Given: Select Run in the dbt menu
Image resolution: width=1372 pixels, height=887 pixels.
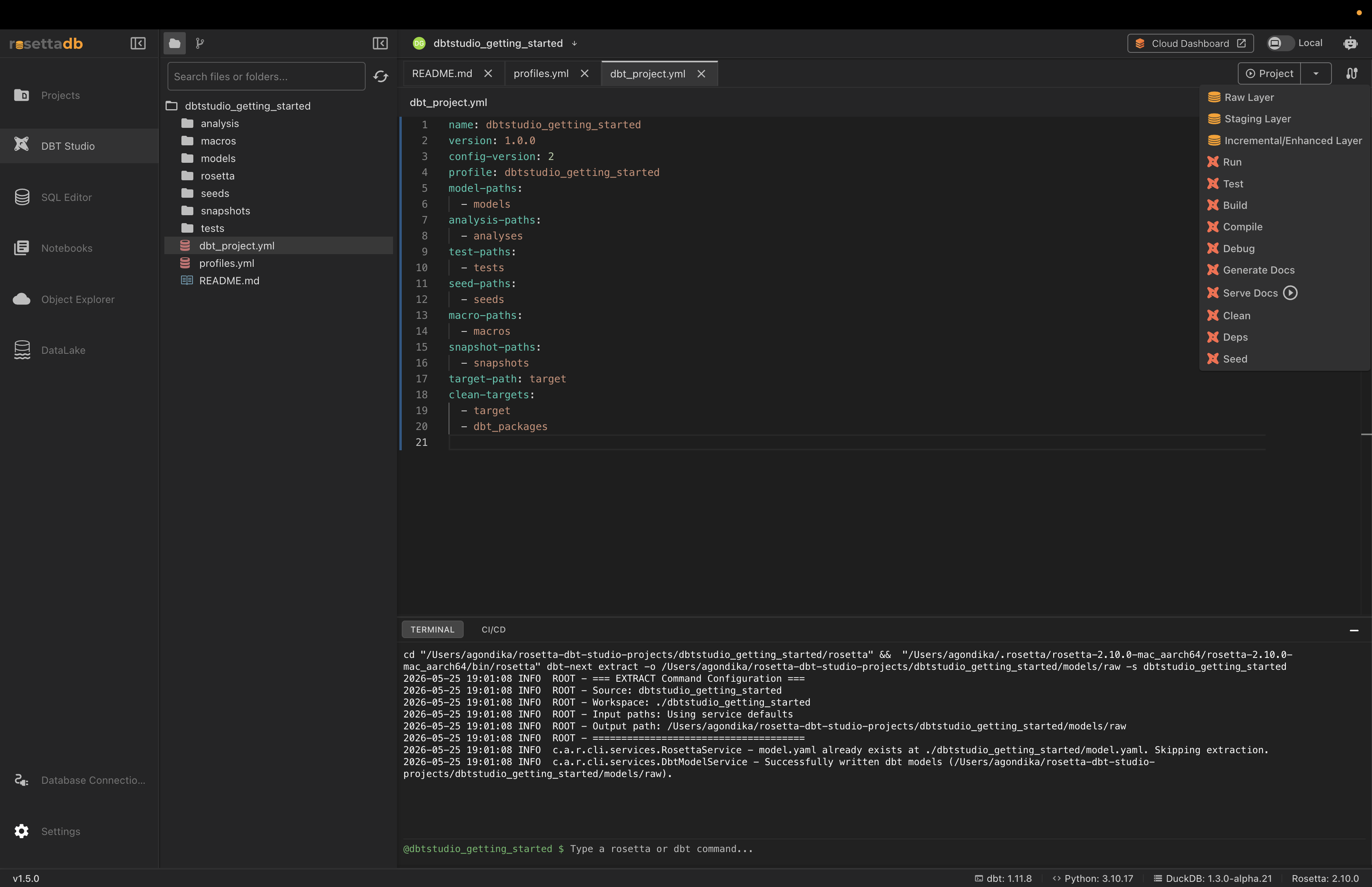Looking at the screenshot, I should pos(1285,162).
